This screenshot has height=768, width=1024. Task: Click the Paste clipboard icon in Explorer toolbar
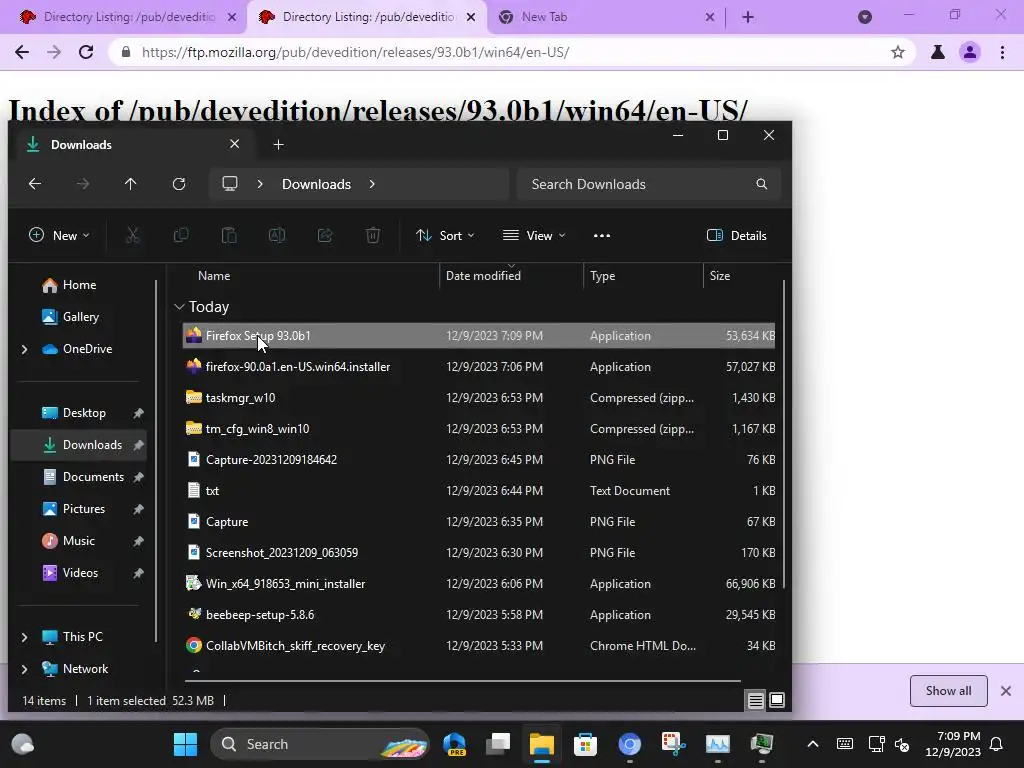[229, 235]
